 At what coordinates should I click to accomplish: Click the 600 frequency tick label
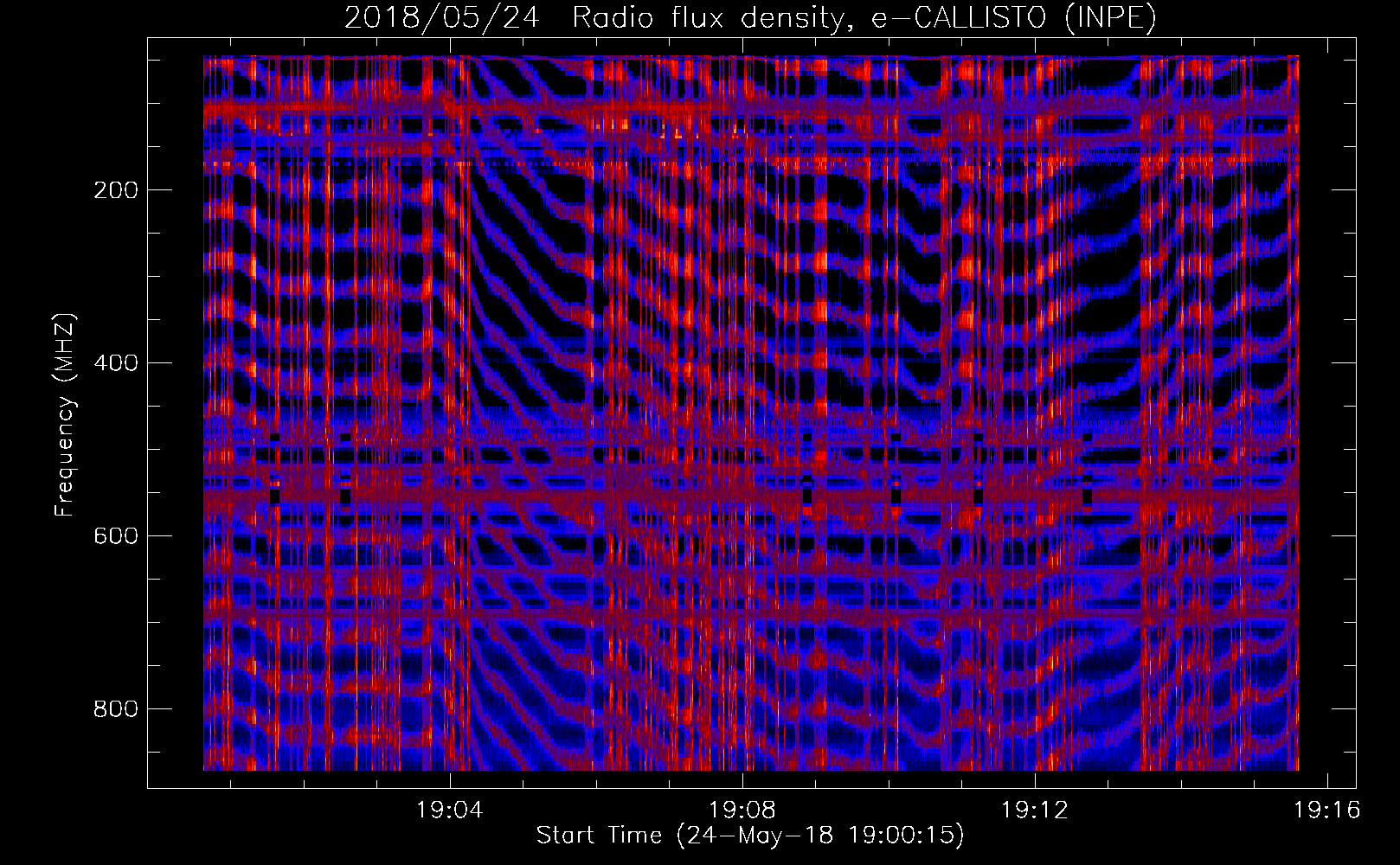(115, 536)
